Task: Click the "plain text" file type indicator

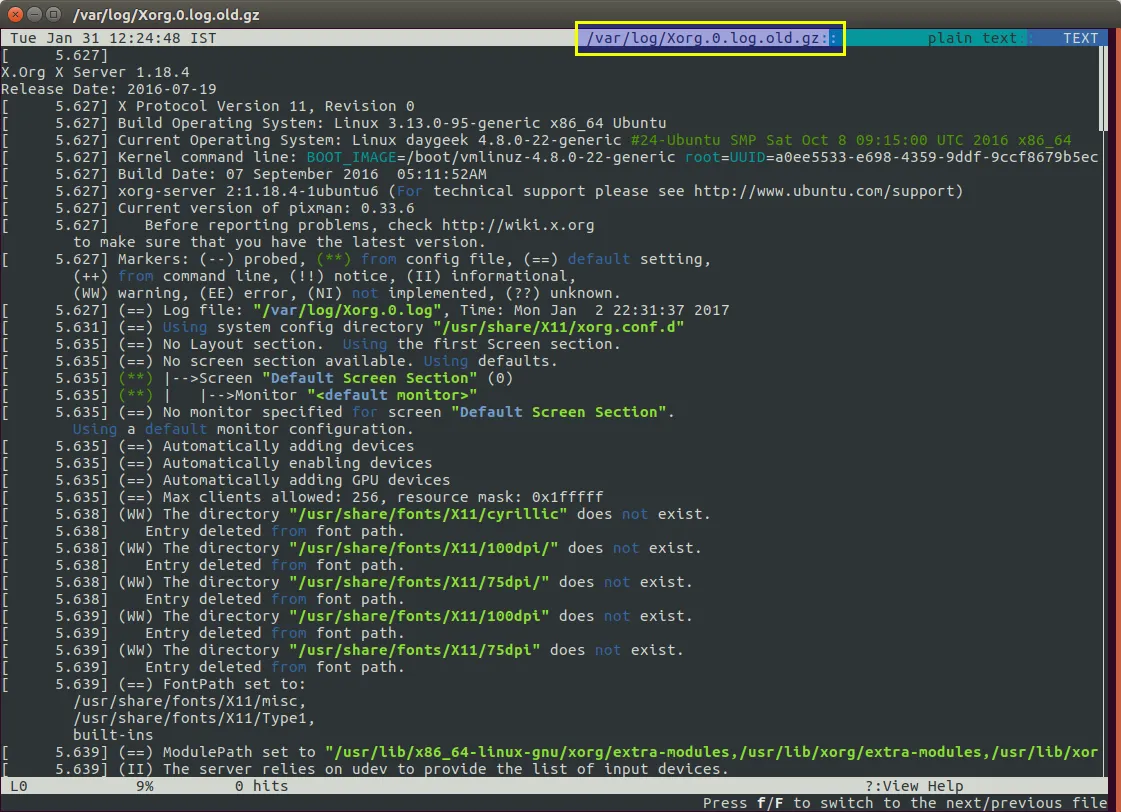Action: (971, 38)
